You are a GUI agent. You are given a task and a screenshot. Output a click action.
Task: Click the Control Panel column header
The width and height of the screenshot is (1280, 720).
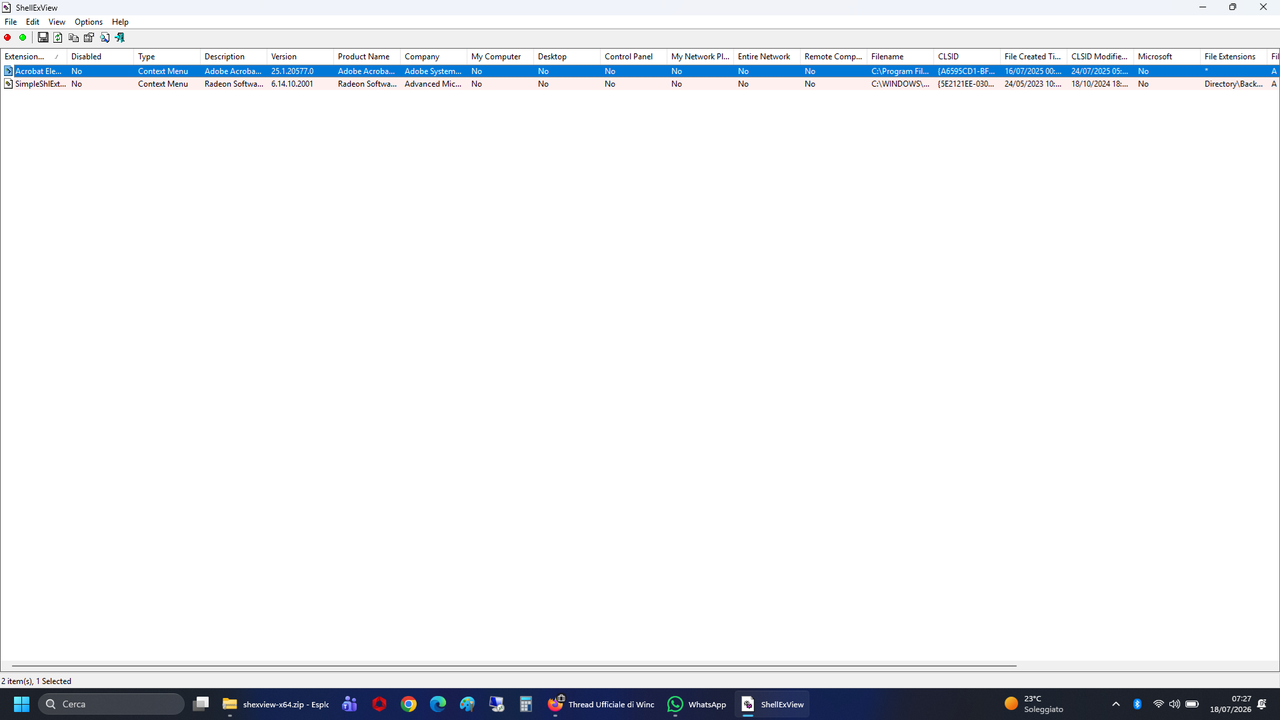634,57
